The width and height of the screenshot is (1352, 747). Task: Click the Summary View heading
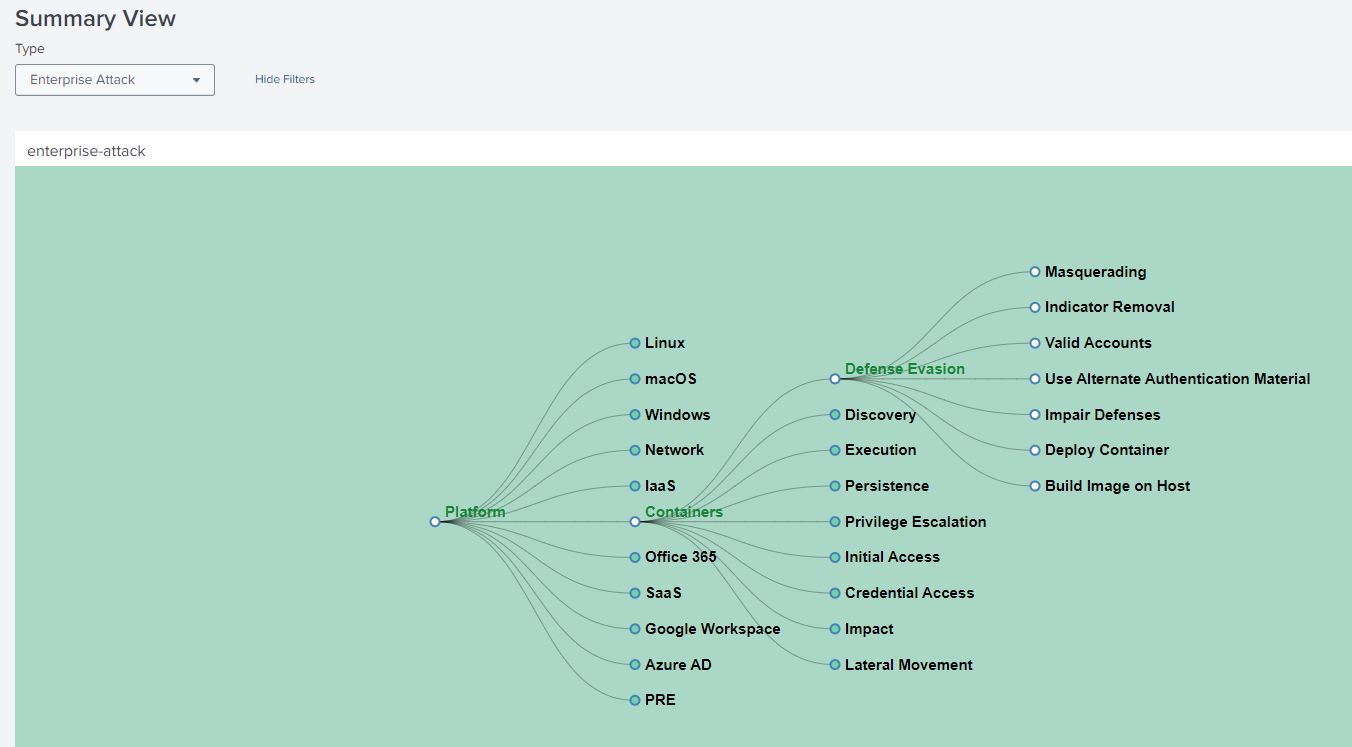[x=95, y=18]
